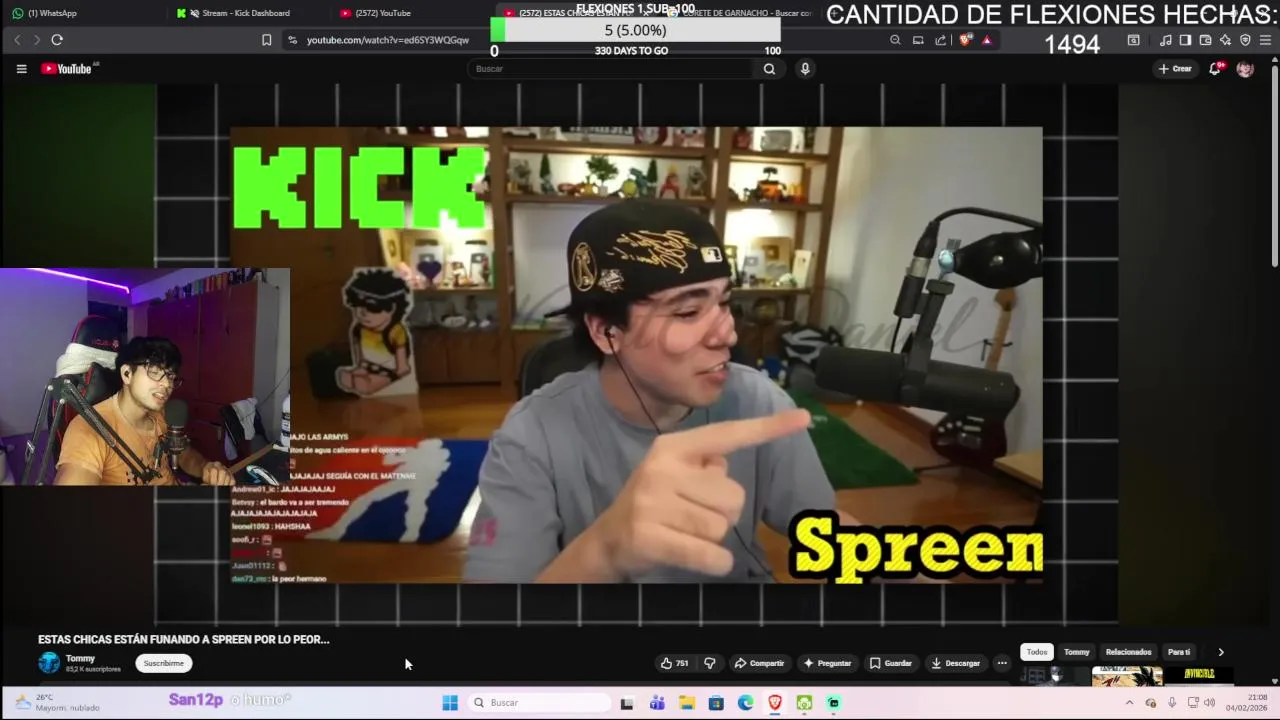The width and height of the screenshot is (1280, 720).
Task: Select the Todos filter chip
Action: (x=1037, y=652)
